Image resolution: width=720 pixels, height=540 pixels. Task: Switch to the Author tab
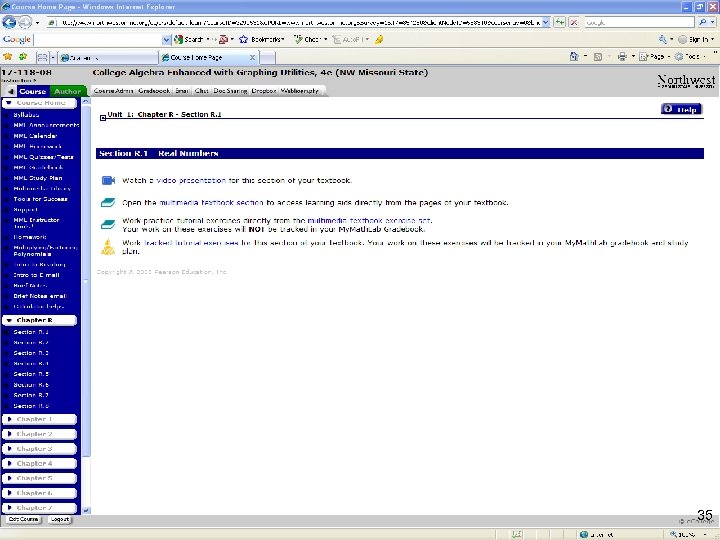pyautogui.click(x=67, y=91)
